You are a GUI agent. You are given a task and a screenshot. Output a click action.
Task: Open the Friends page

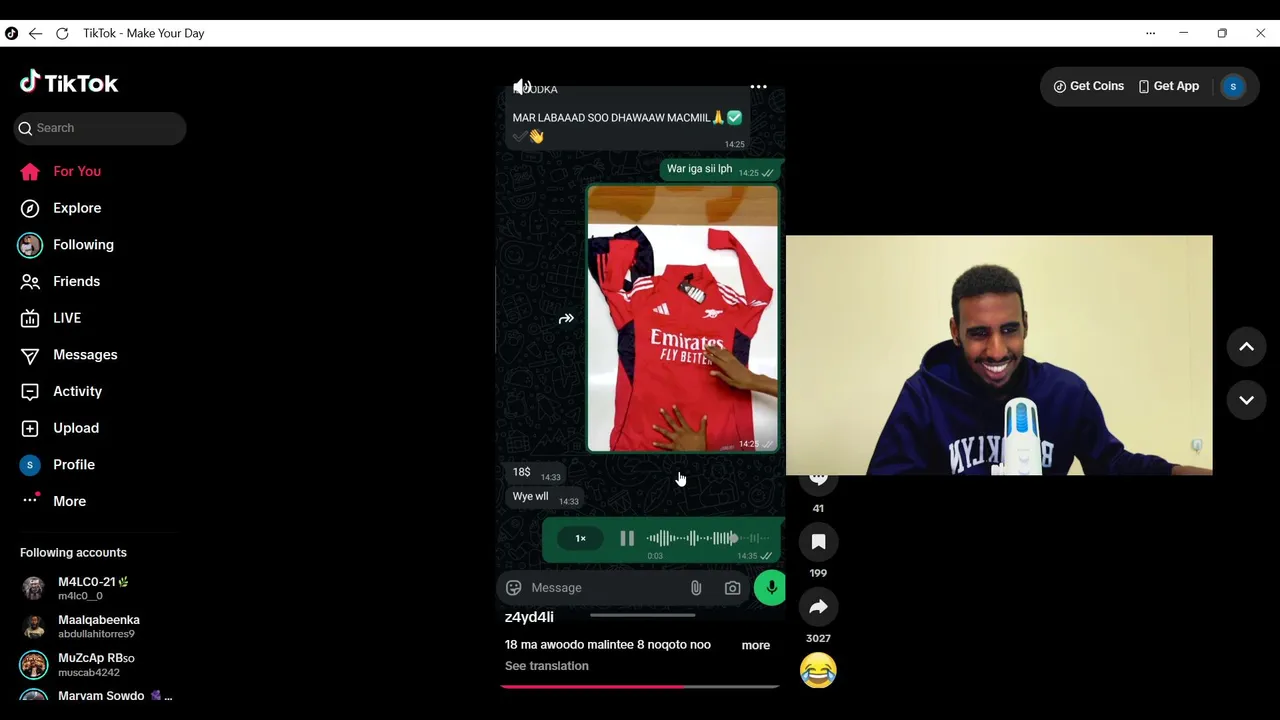(61, 281)
